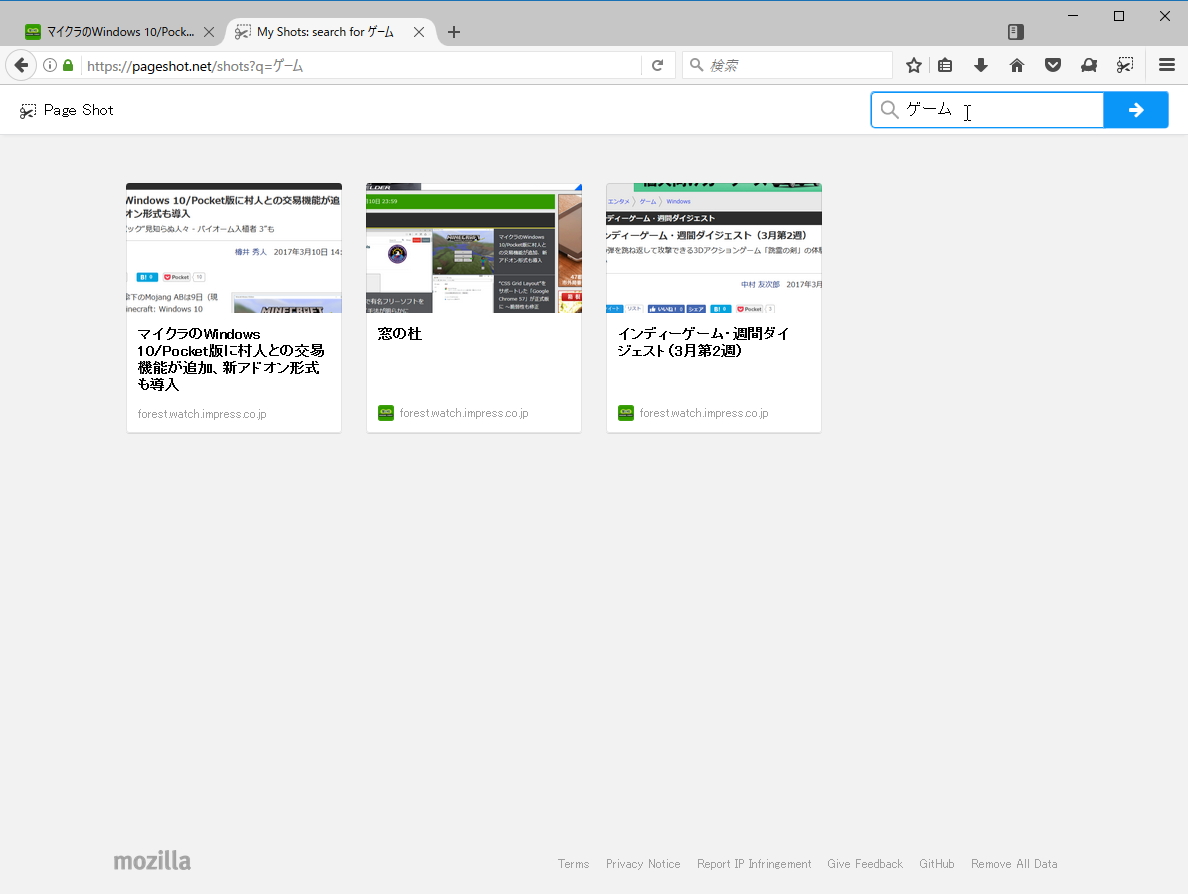1188x894 pixels.
Task: Open the Privacy Notice footer link
Action: tap(643, 864)
